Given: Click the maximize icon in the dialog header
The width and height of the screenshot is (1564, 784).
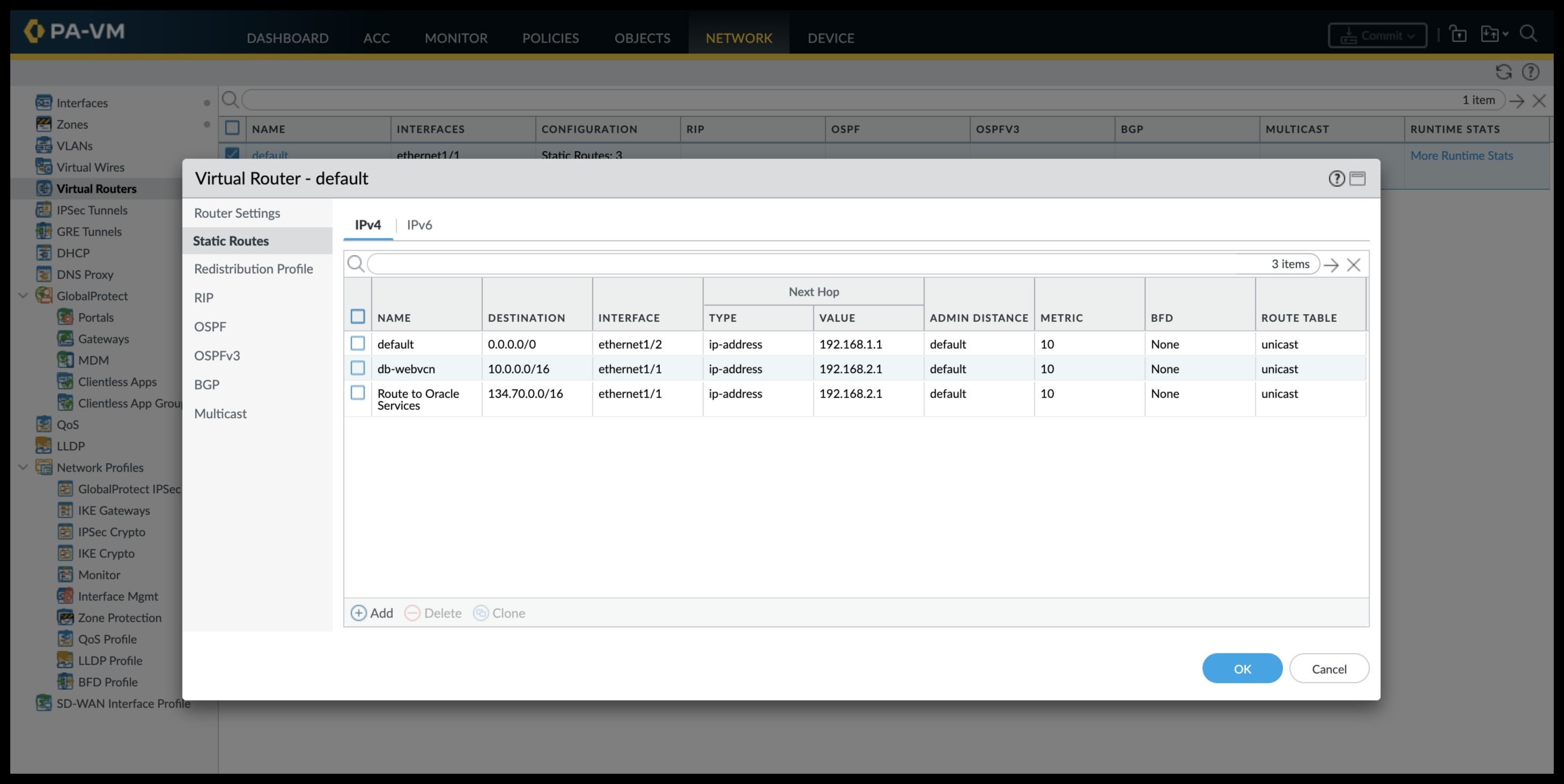Looking at the screenshot, I should click(x=1358, y=179).
